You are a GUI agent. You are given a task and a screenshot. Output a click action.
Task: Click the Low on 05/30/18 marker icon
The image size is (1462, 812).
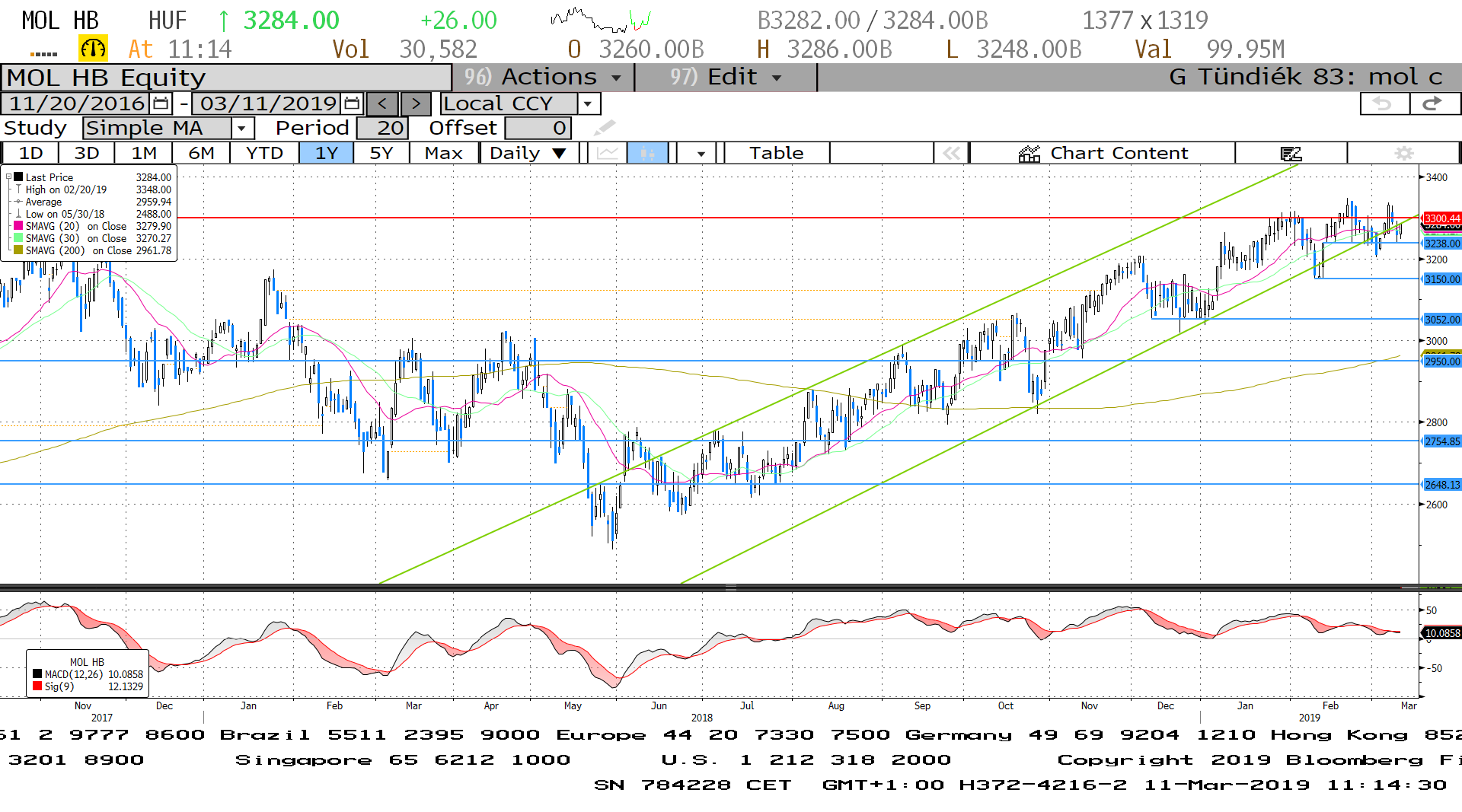click(x=18, y=214)
